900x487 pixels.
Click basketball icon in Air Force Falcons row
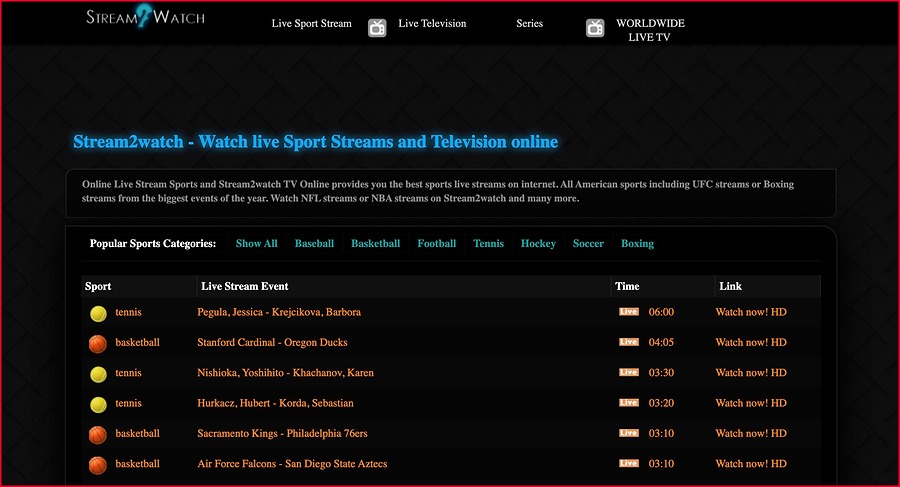pos(98,465)
